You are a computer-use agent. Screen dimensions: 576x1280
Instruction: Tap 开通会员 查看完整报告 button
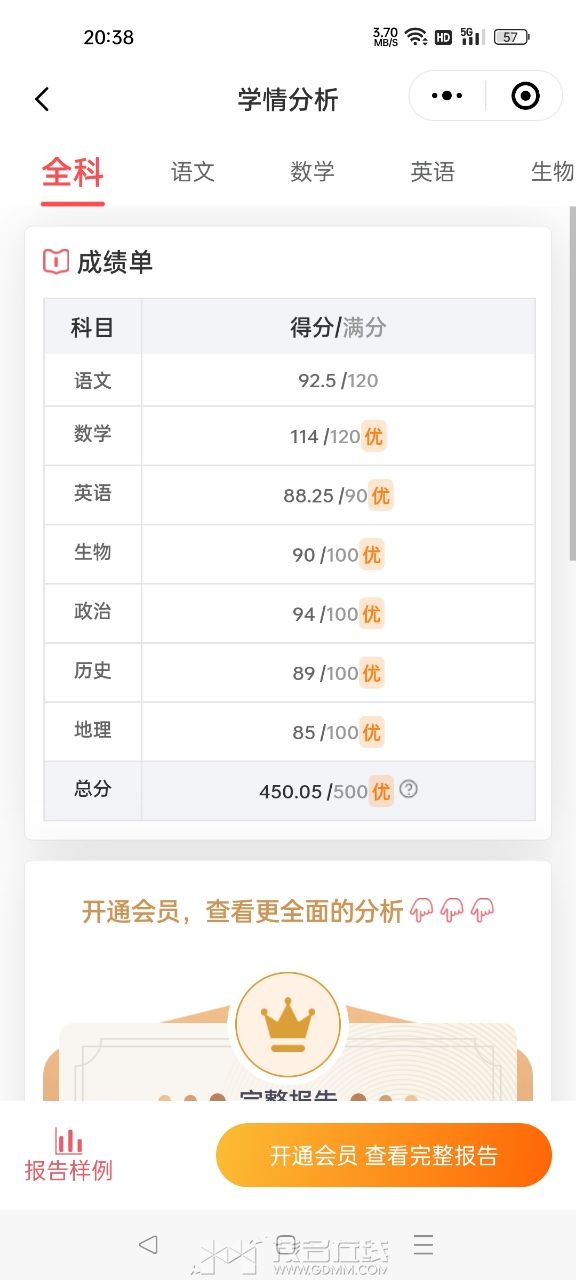coord(384,1155)
